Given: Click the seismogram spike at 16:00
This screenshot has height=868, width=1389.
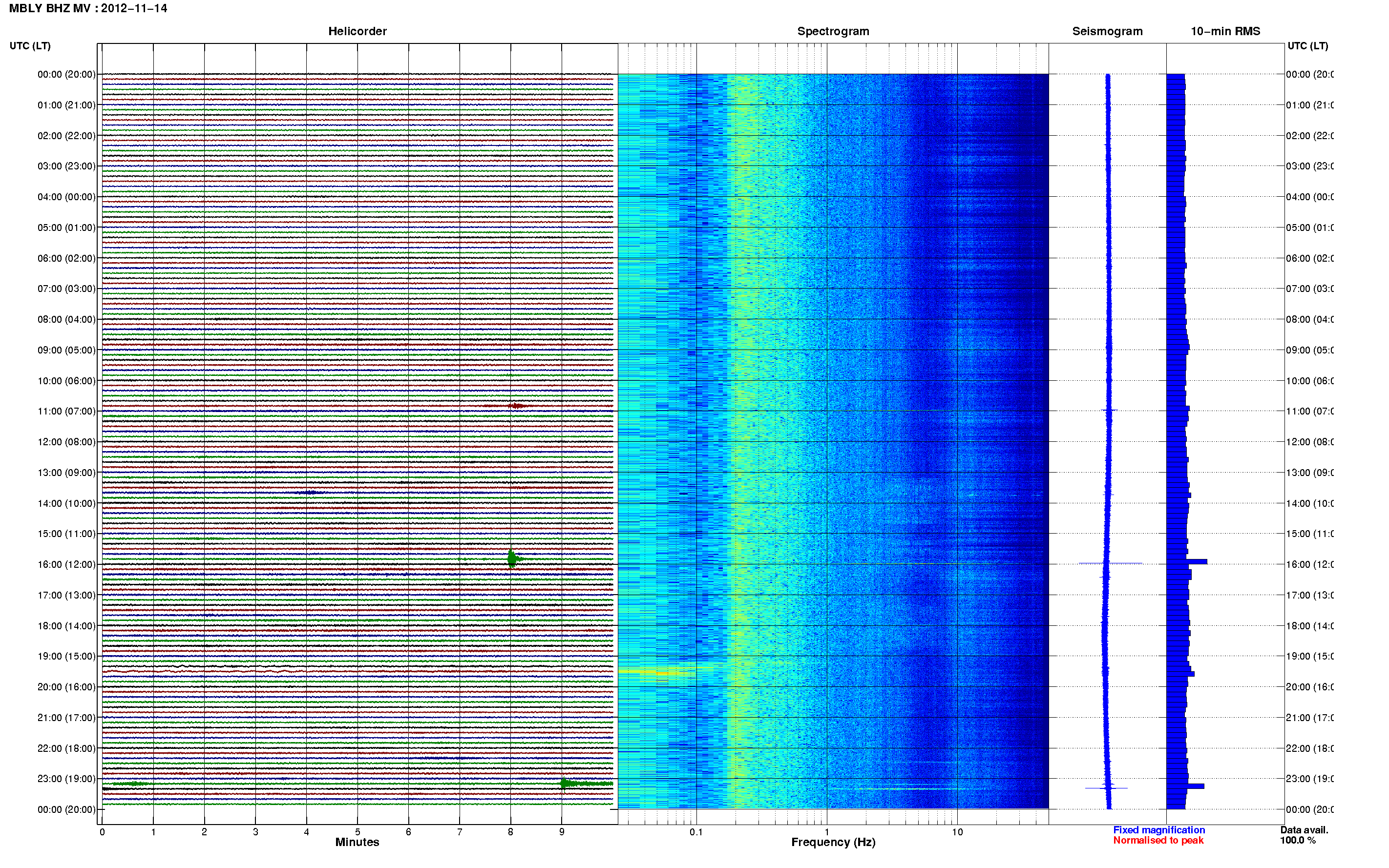Looking at the screenshot, I should pos(1110,563).
